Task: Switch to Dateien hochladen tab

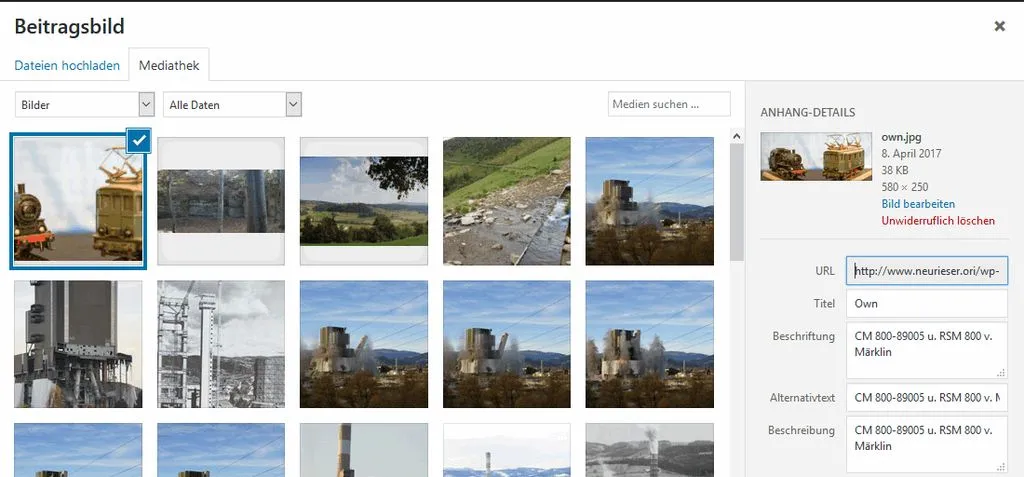Action: (x=67, y=65)
